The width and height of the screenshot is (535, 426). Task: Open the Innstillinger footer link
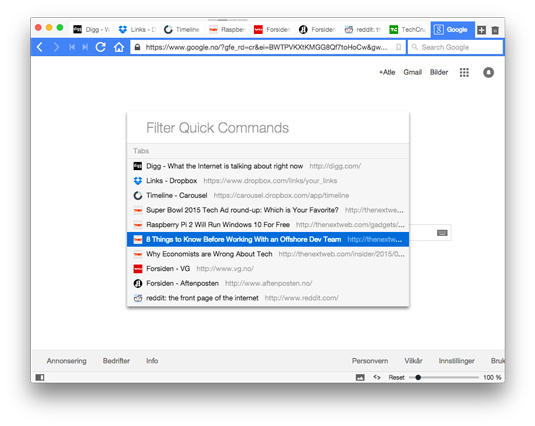[x=457, y=361]
